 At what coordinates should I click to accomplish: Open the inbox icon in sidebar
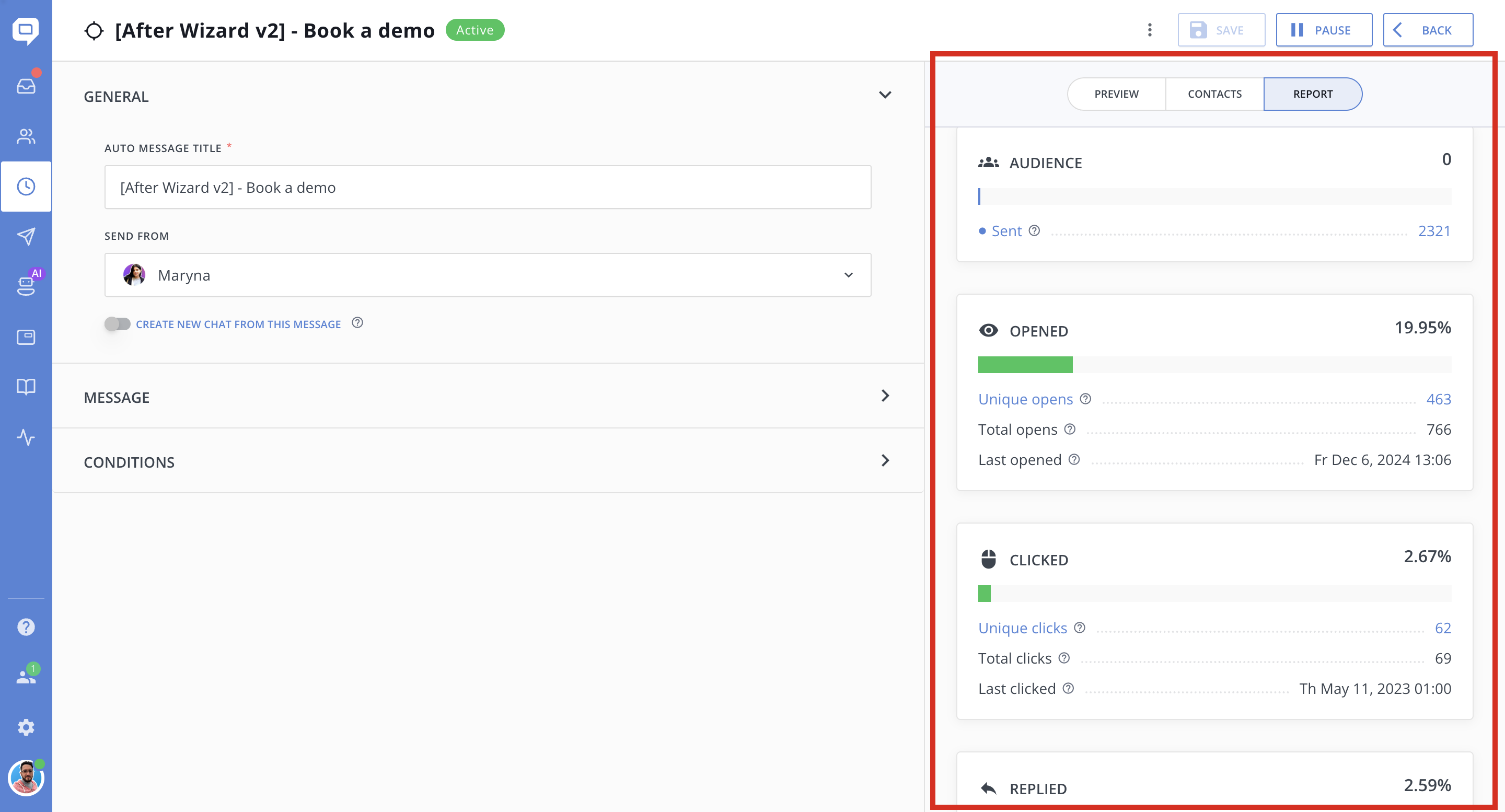pos(26,86)
